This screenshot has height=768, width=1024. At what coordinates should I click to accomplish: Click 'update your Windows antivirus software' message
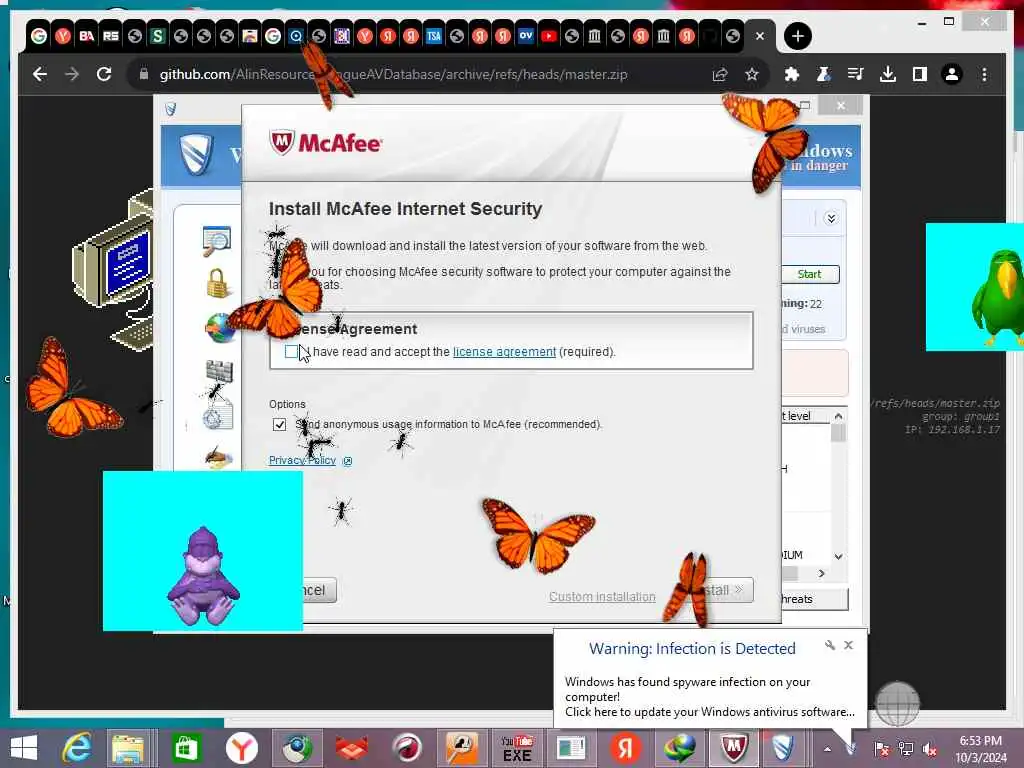(709, 712)
